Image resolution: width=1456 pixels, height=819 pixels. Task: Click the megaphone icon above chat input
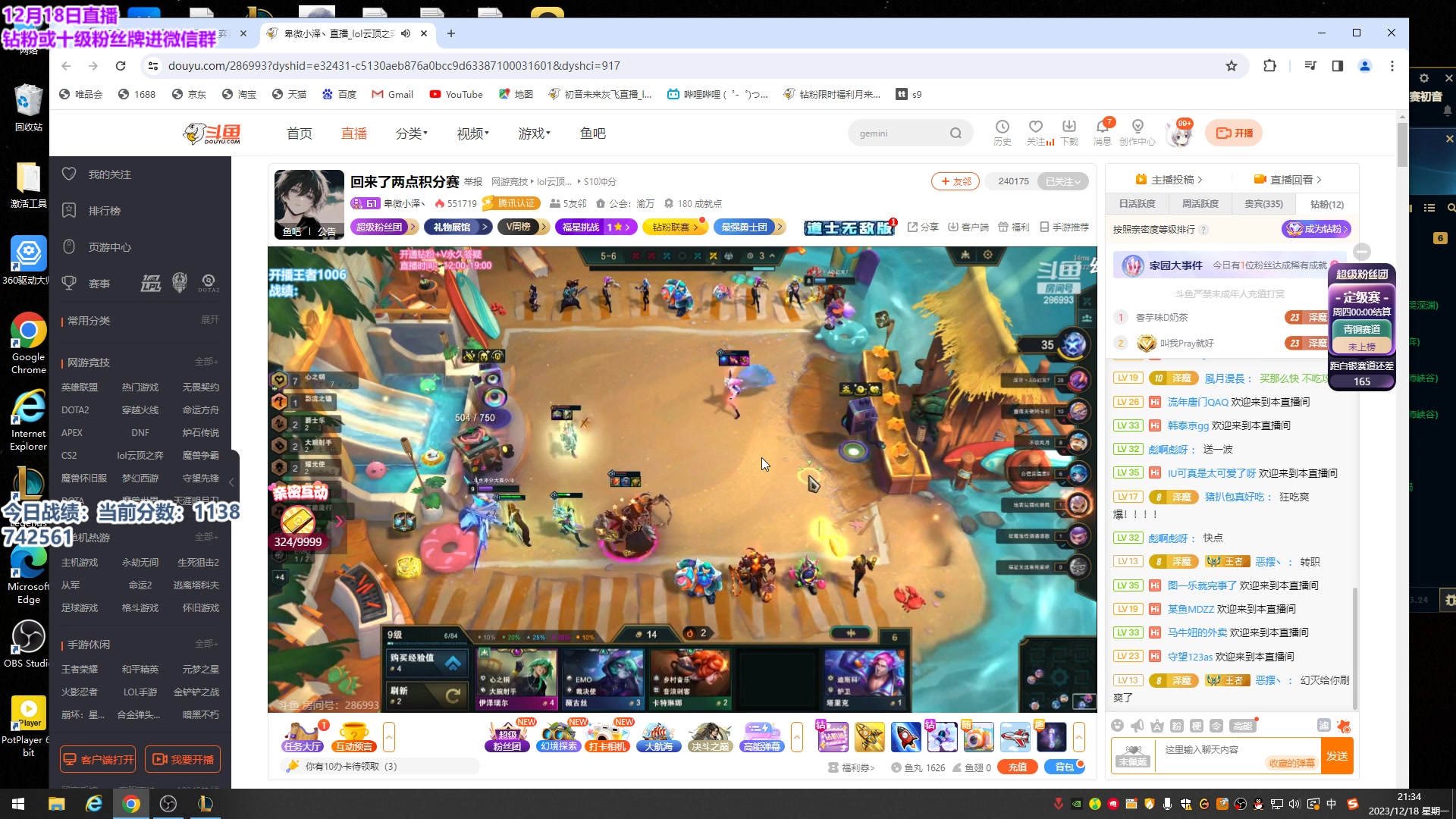pos(1137,726)
